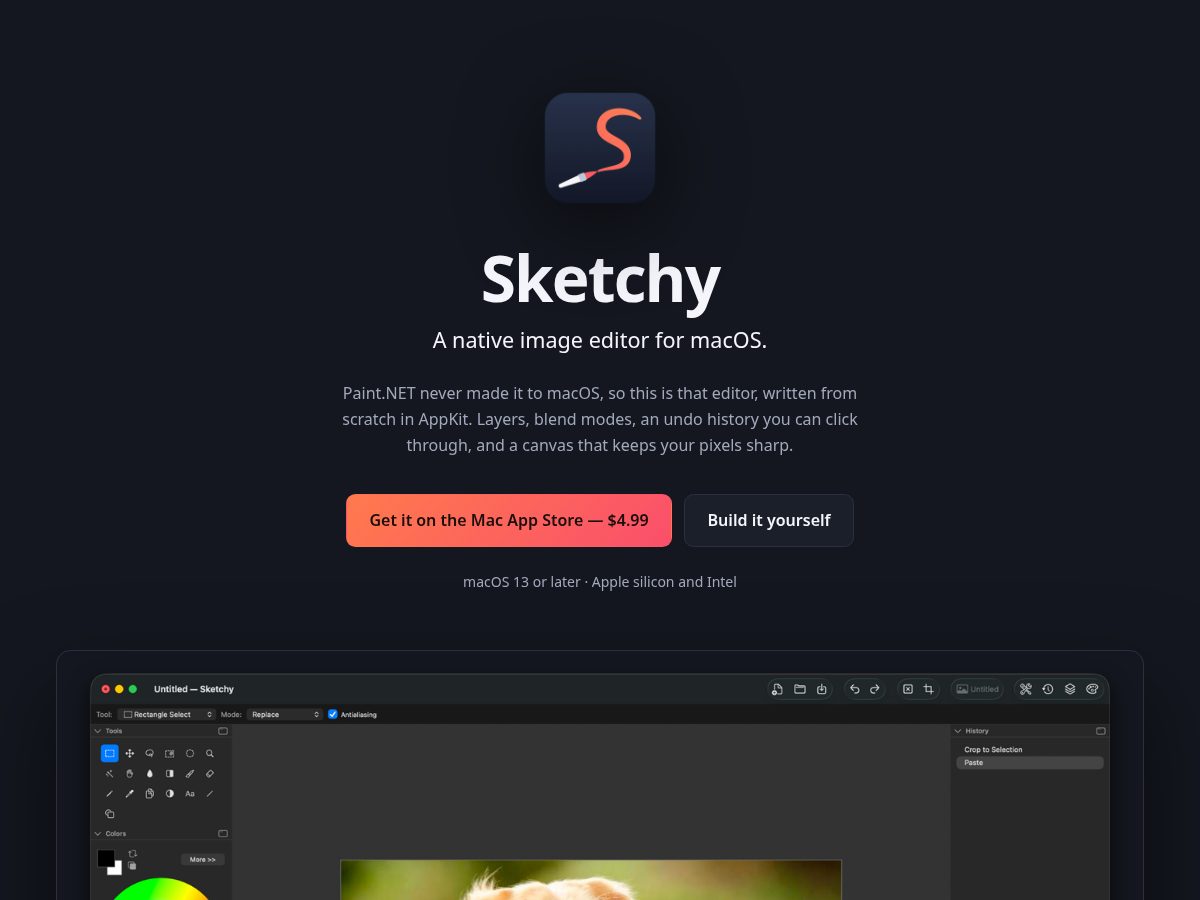The image size is (1200, 900).
Task: Detach the History panel window icon
Action: click(x=1101, y=731)
